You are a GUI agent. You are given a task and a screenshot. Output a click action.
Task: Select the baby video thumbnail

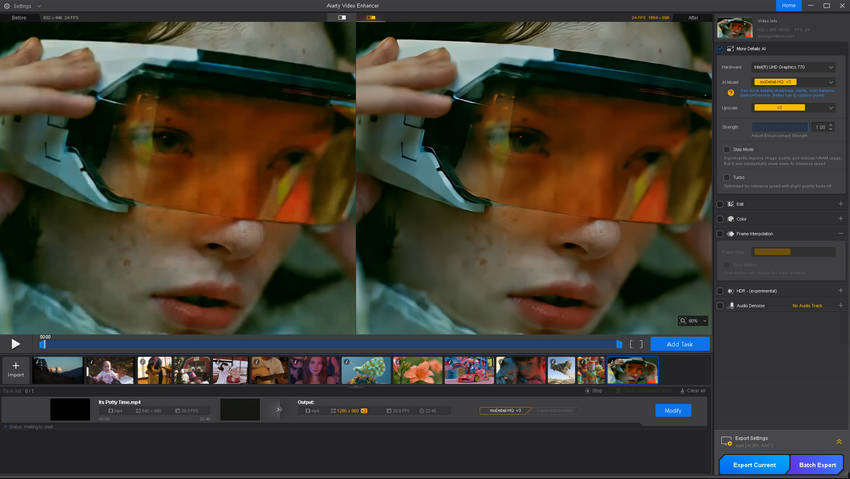[x=111, y=371]
